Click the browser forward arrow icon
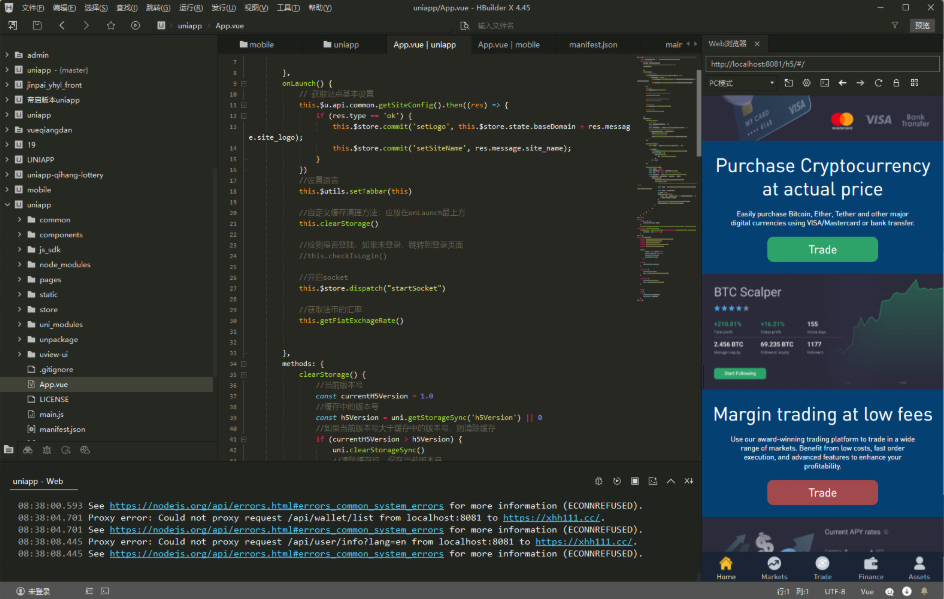The width and height of the screenshot is (944, 599). [860, 83]
